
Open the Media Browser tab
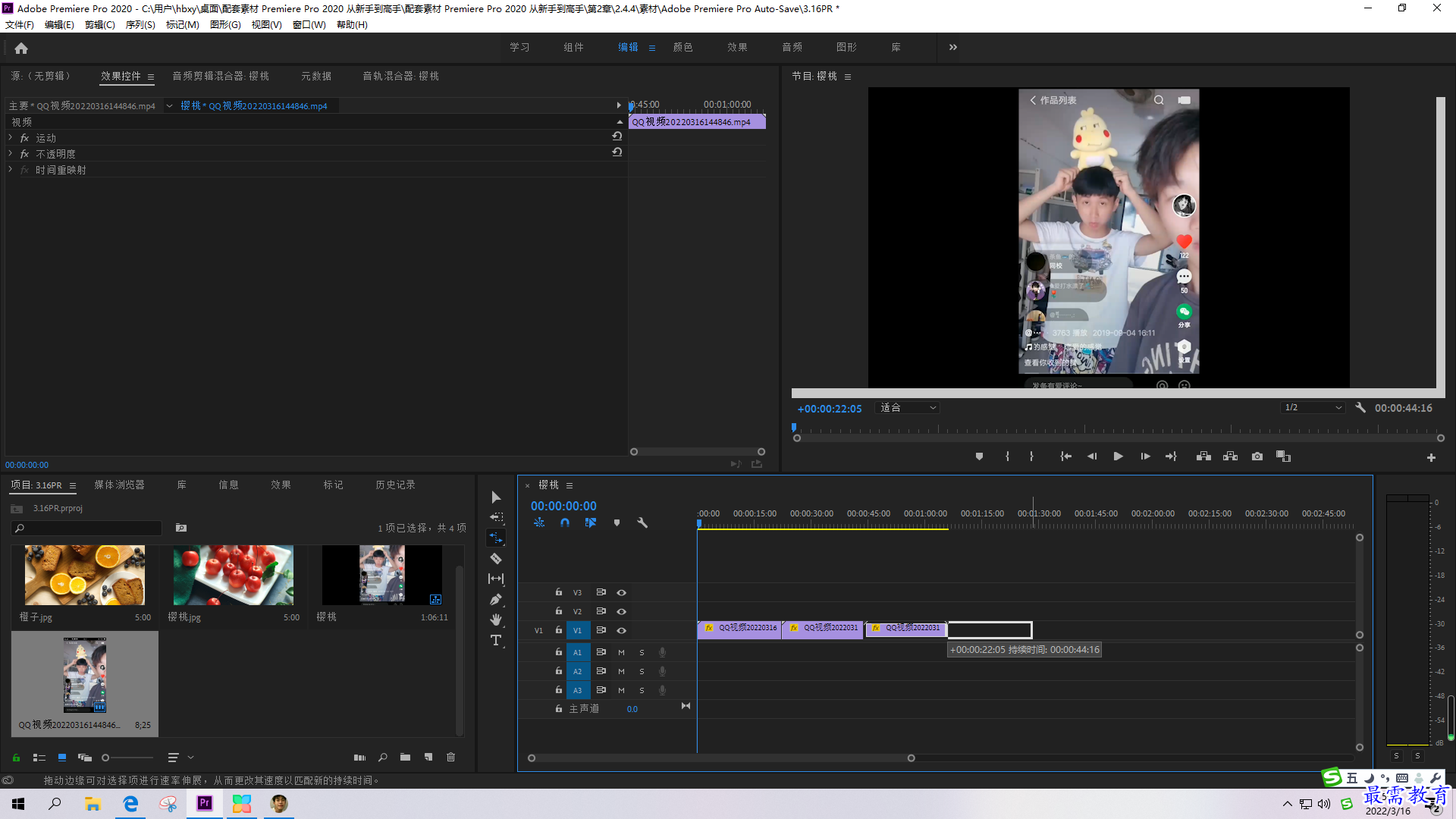pos(119,485)
